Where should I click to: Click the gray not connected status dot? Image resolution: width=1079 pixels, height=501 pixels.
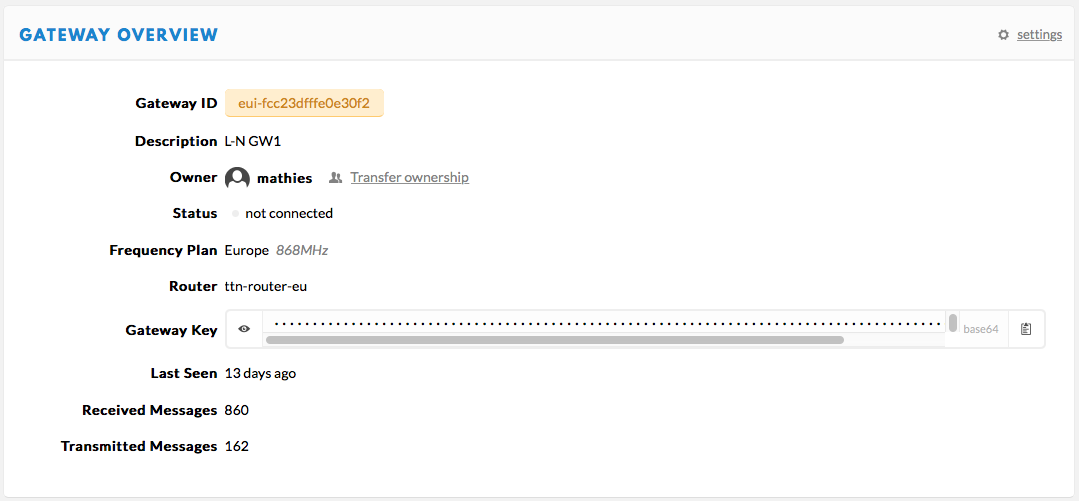(x=235, y=214)
